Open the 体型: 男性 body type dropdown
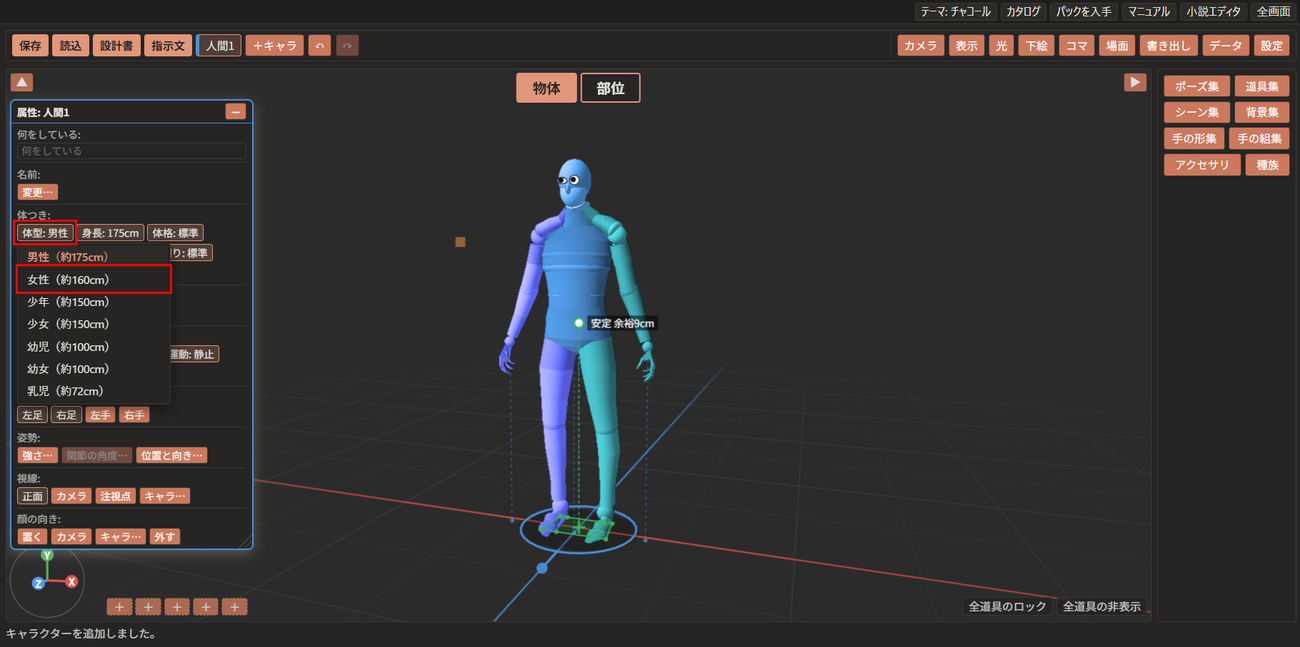1300x647 pixels. tap(45, 233)
